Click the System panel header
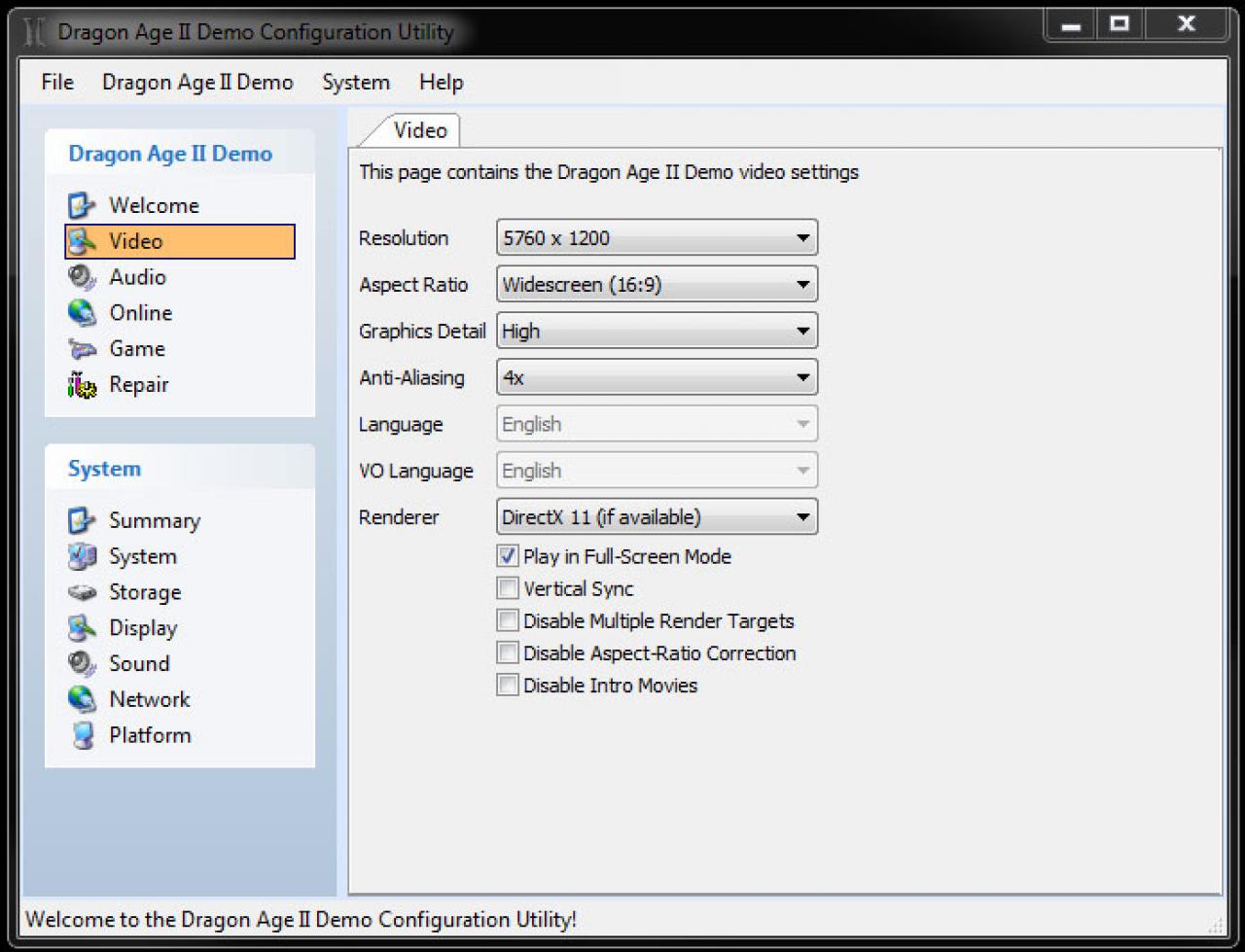 pyautogui.click(x=180, y=469)
